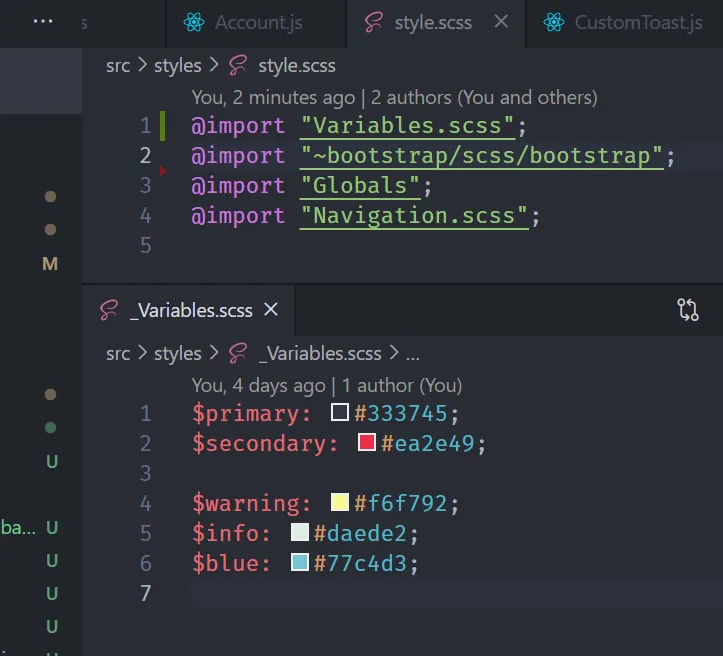Open the #ea2e49 secondary color swatch
Viewport: 723px width, 656px height.
click(366, 442)
